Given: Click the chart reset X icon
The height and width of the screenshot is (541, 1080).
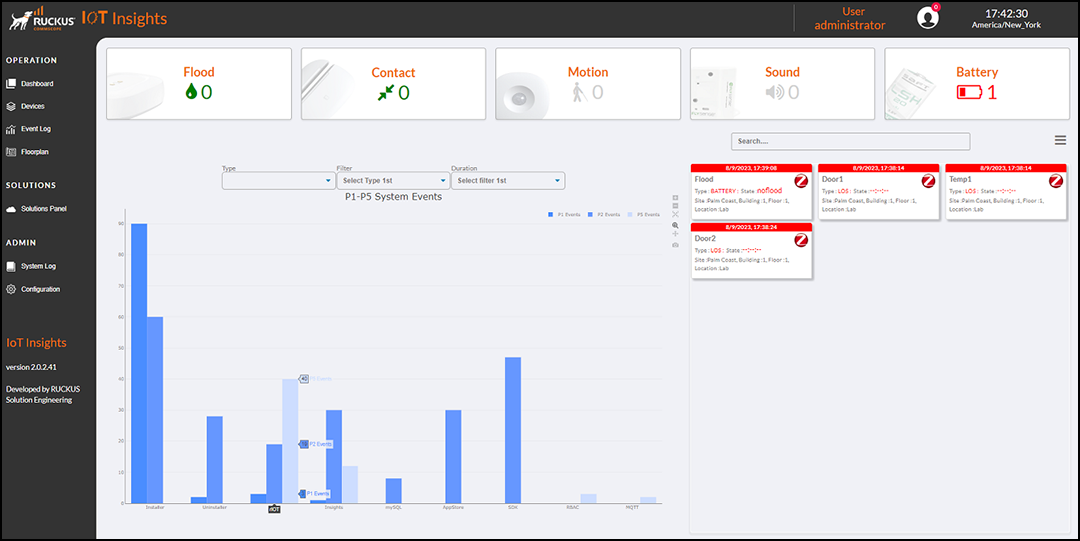Looking at the screenshot, I should click(x=675, y=214).
